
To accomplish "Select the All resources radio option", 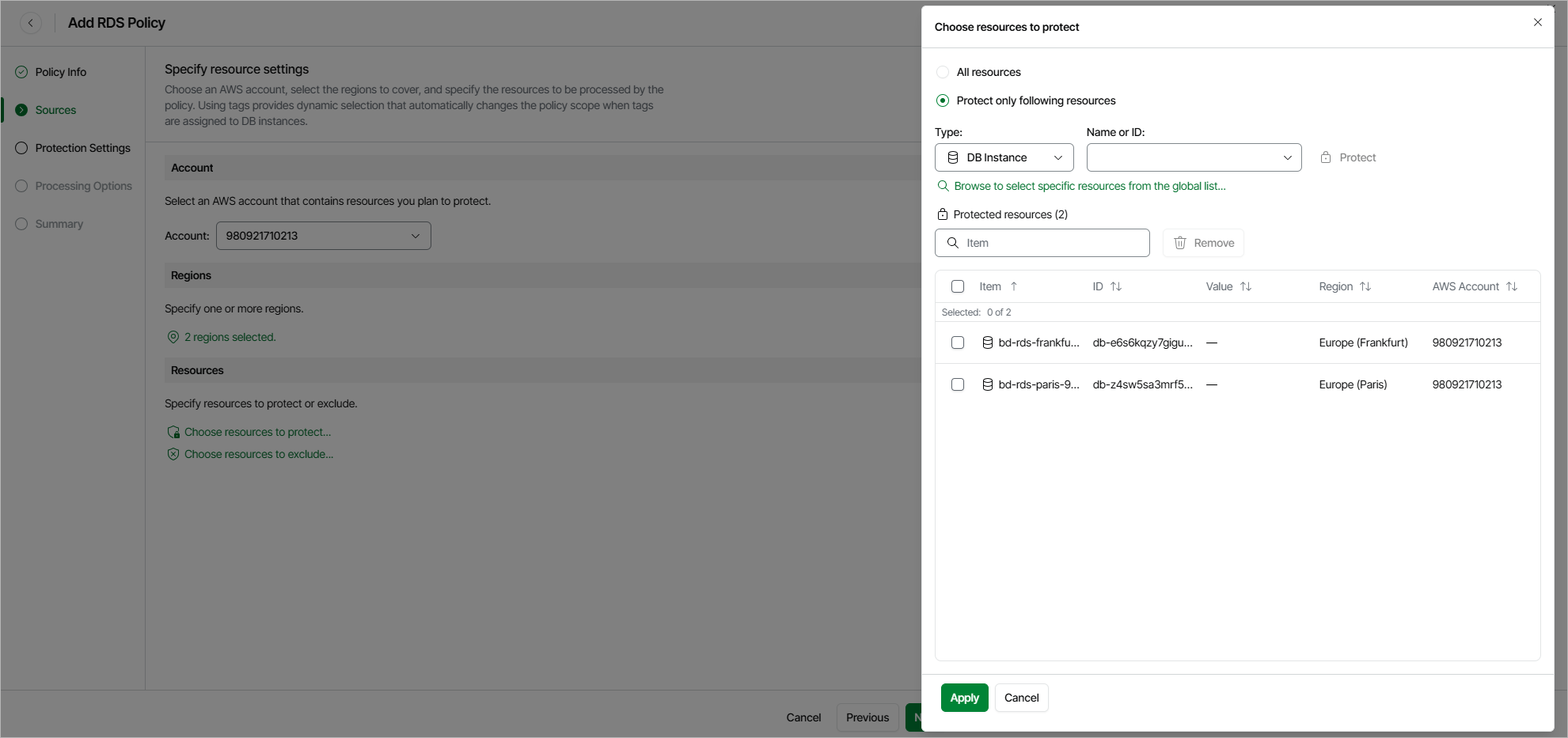I will tap(943, 72).
